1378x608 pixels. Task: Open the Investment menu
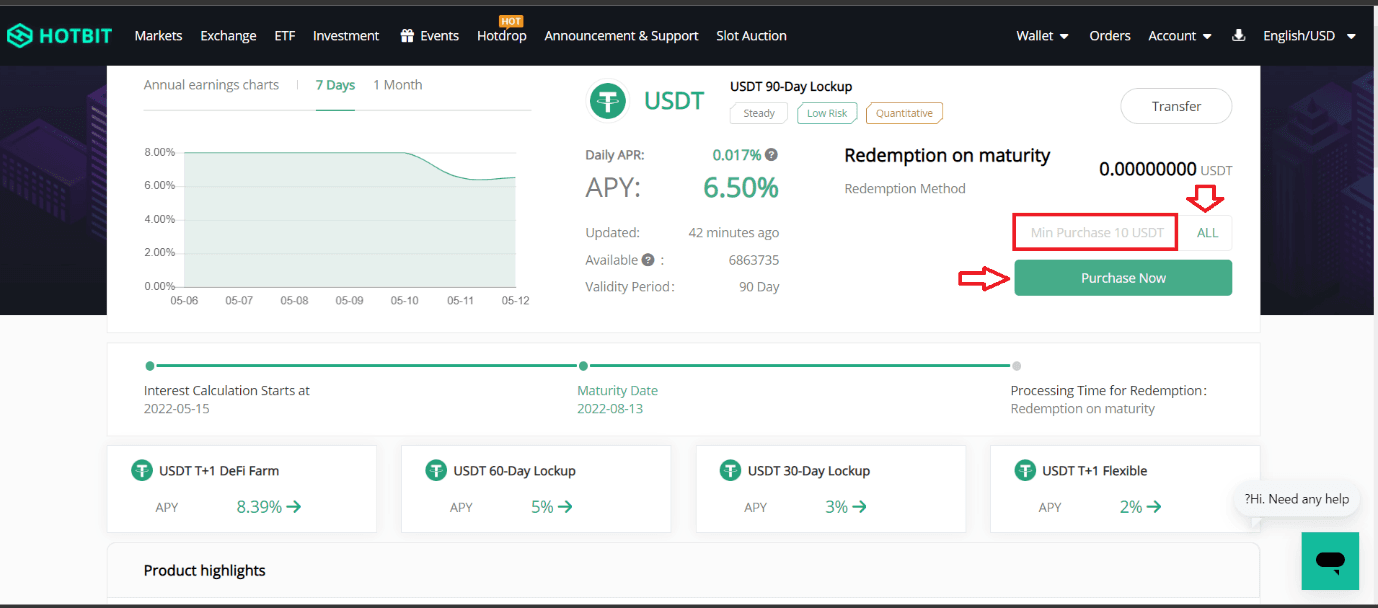tap(346, 36)
